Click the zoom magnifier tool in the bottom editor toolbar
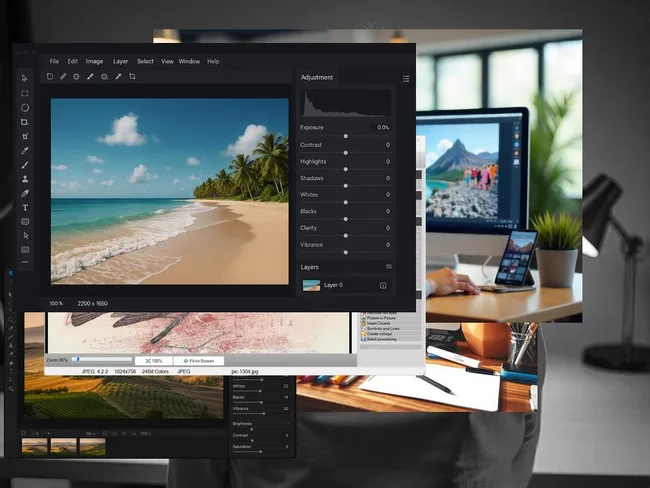Image resolution: width=650 pixels, height=488 pixels. [x=11, y=389]
